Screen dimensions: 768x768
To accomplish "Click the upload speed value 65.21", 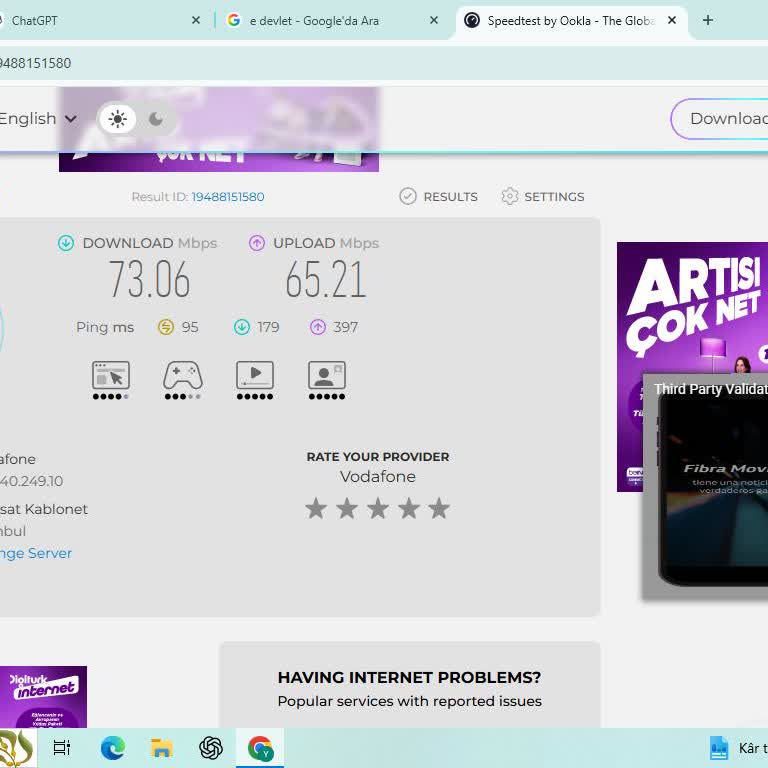I will 326,279.
